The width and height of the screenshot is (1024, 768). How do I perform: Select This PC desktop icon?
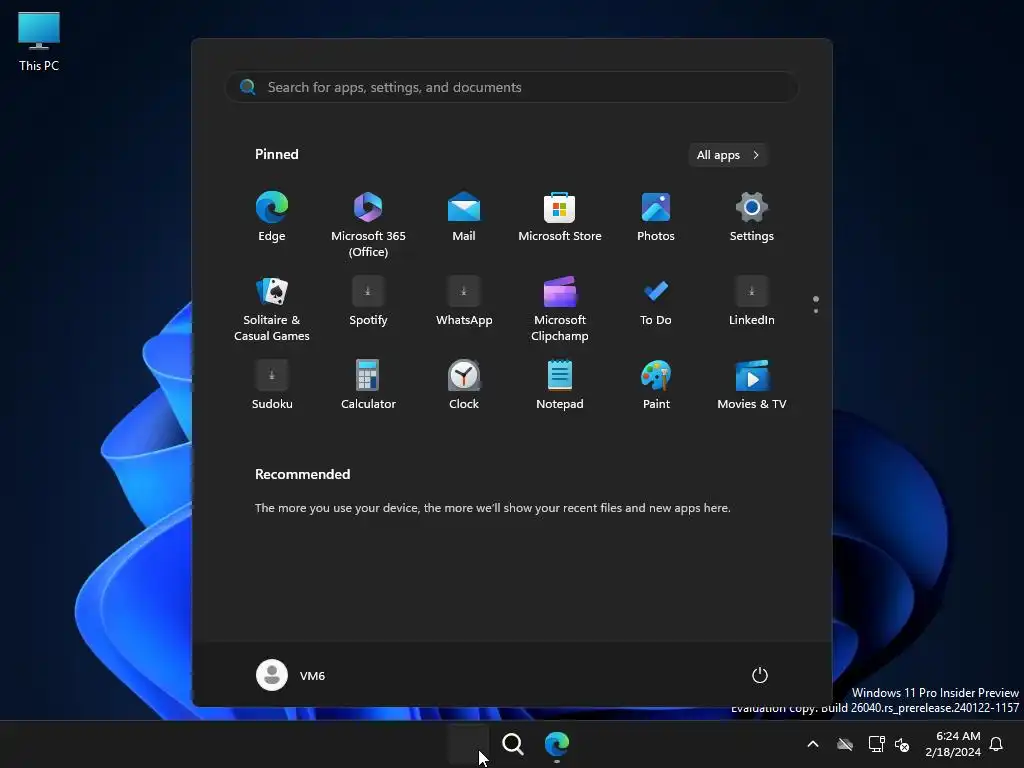tap(39, 42)
